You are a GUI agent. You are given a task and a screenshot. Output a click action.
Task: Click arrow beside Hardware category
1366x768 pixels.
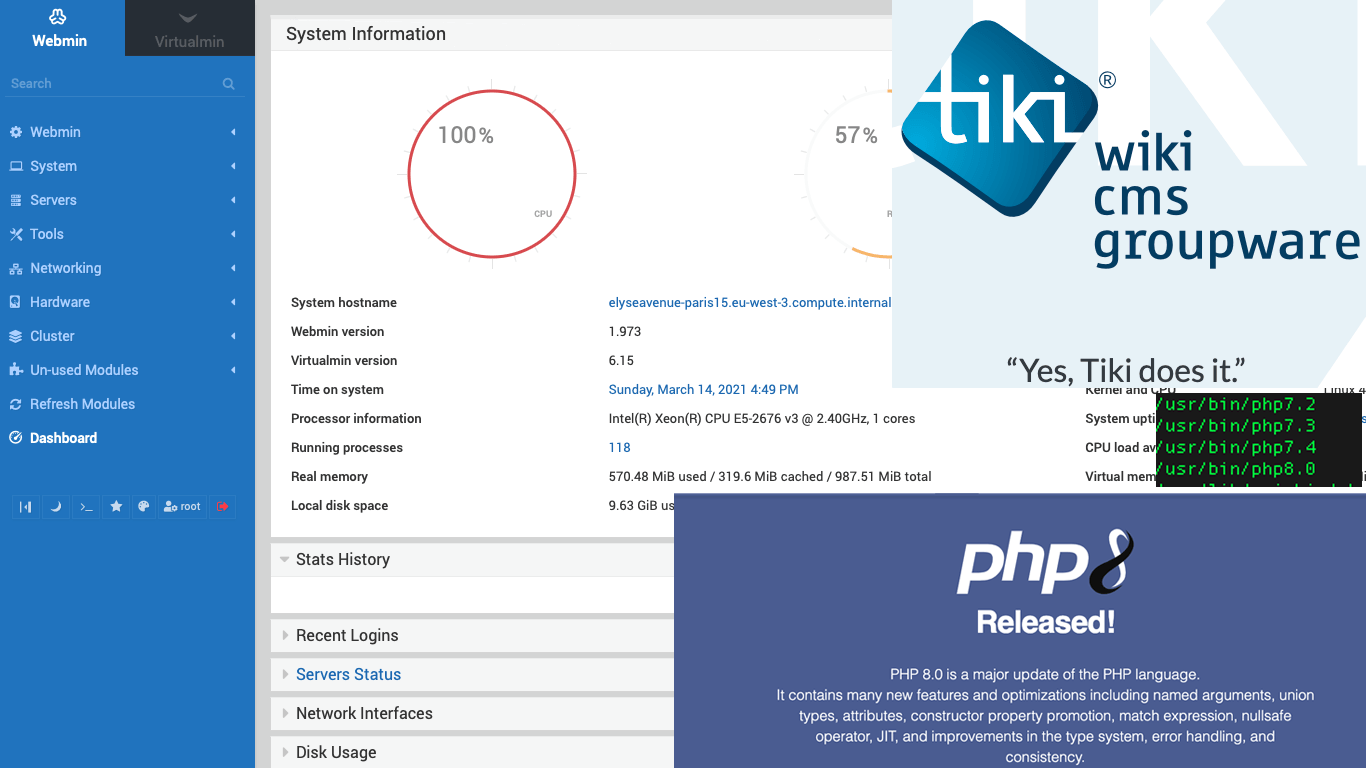[x=233, y=302]
